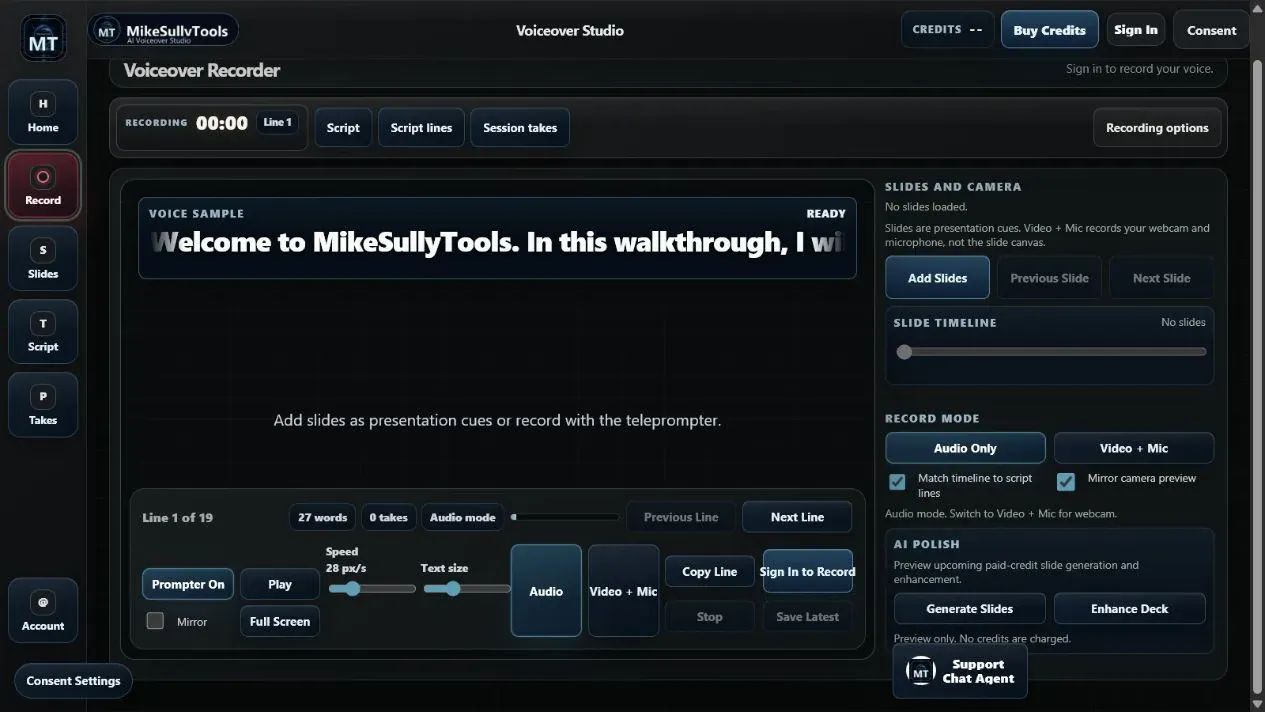Switch to the Script lines tab
This screenshot has width=1265, height=712.
coord(421,128)
